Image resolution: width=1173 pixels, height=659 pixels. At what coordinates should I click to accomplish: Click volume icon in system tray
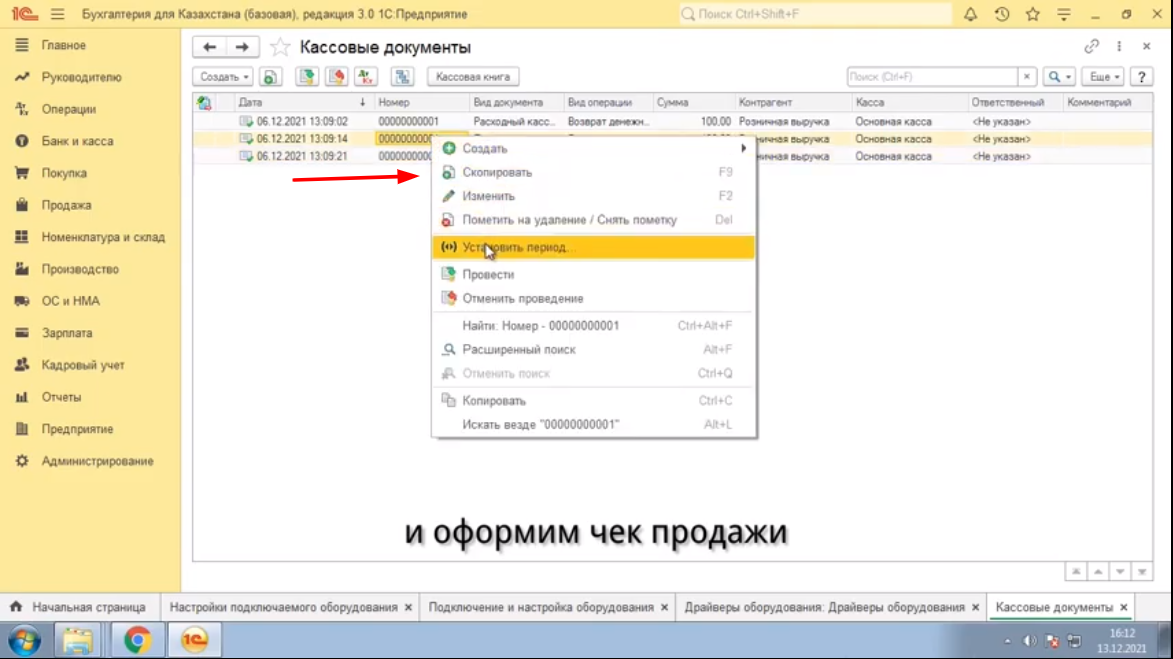(x=1029, y=641)
